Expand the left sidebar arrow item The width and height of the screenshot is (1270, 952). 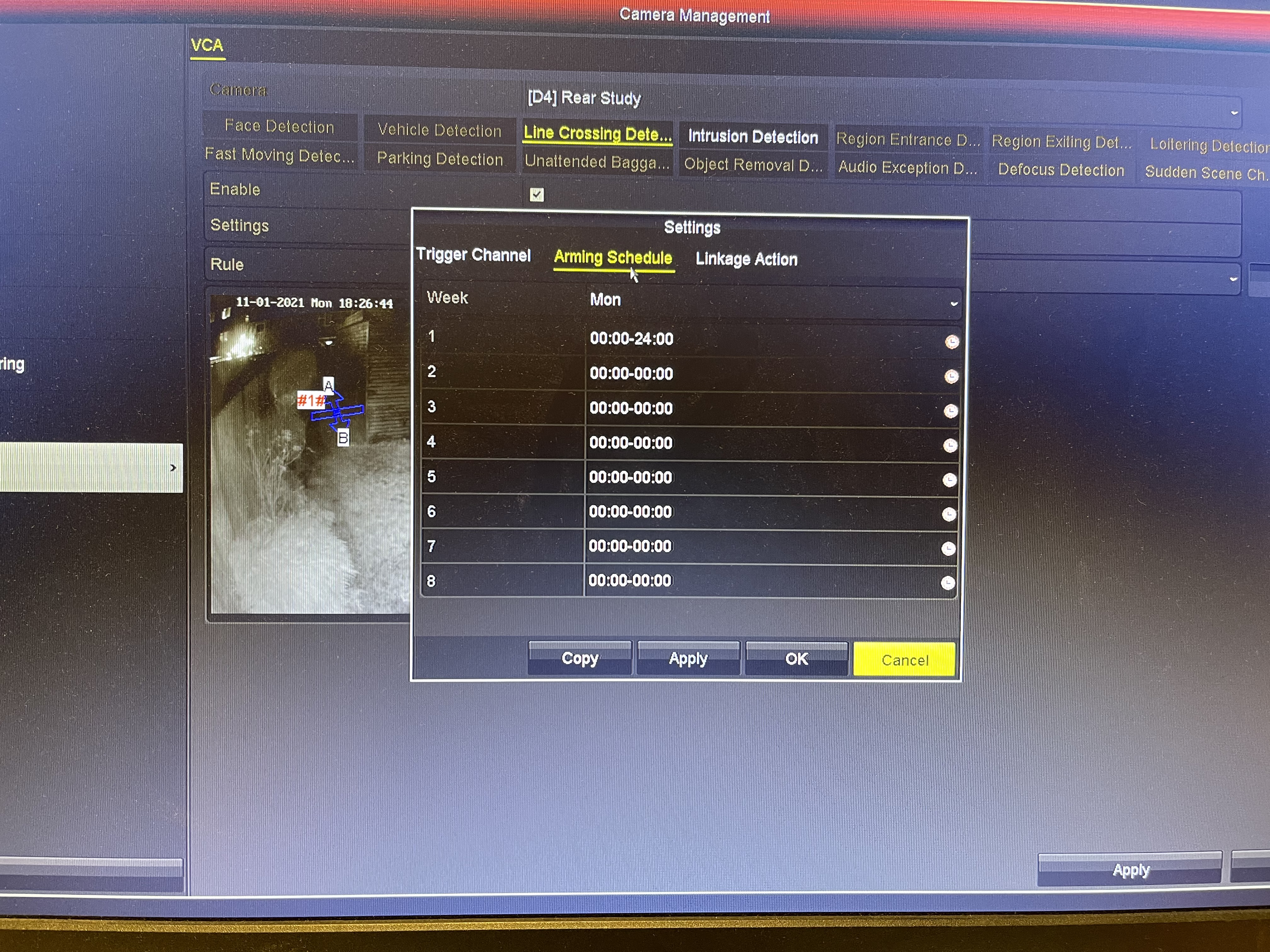coord(172,468)
